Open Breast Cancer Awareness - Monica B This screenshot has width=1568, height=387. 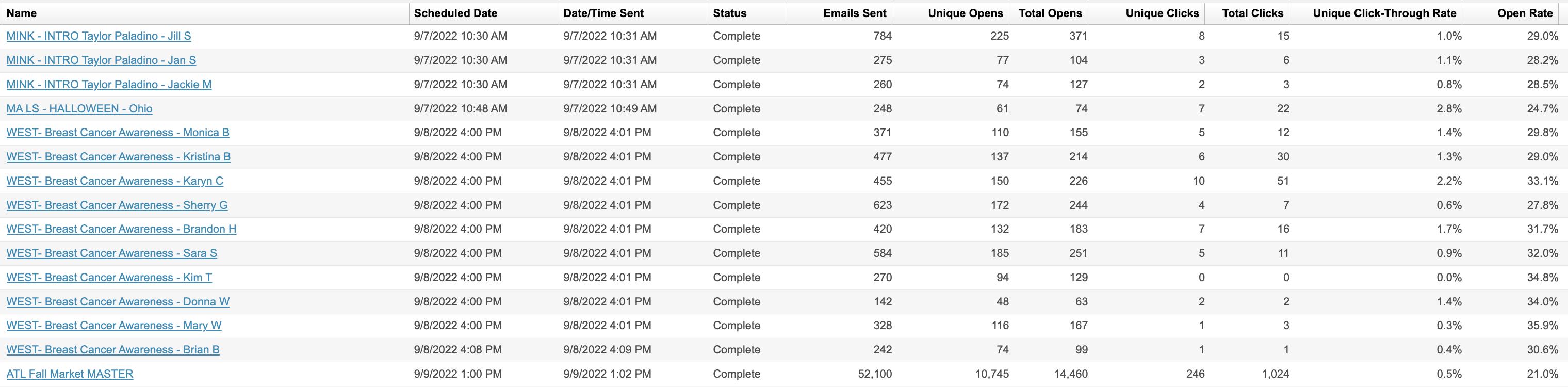point(118,132)
